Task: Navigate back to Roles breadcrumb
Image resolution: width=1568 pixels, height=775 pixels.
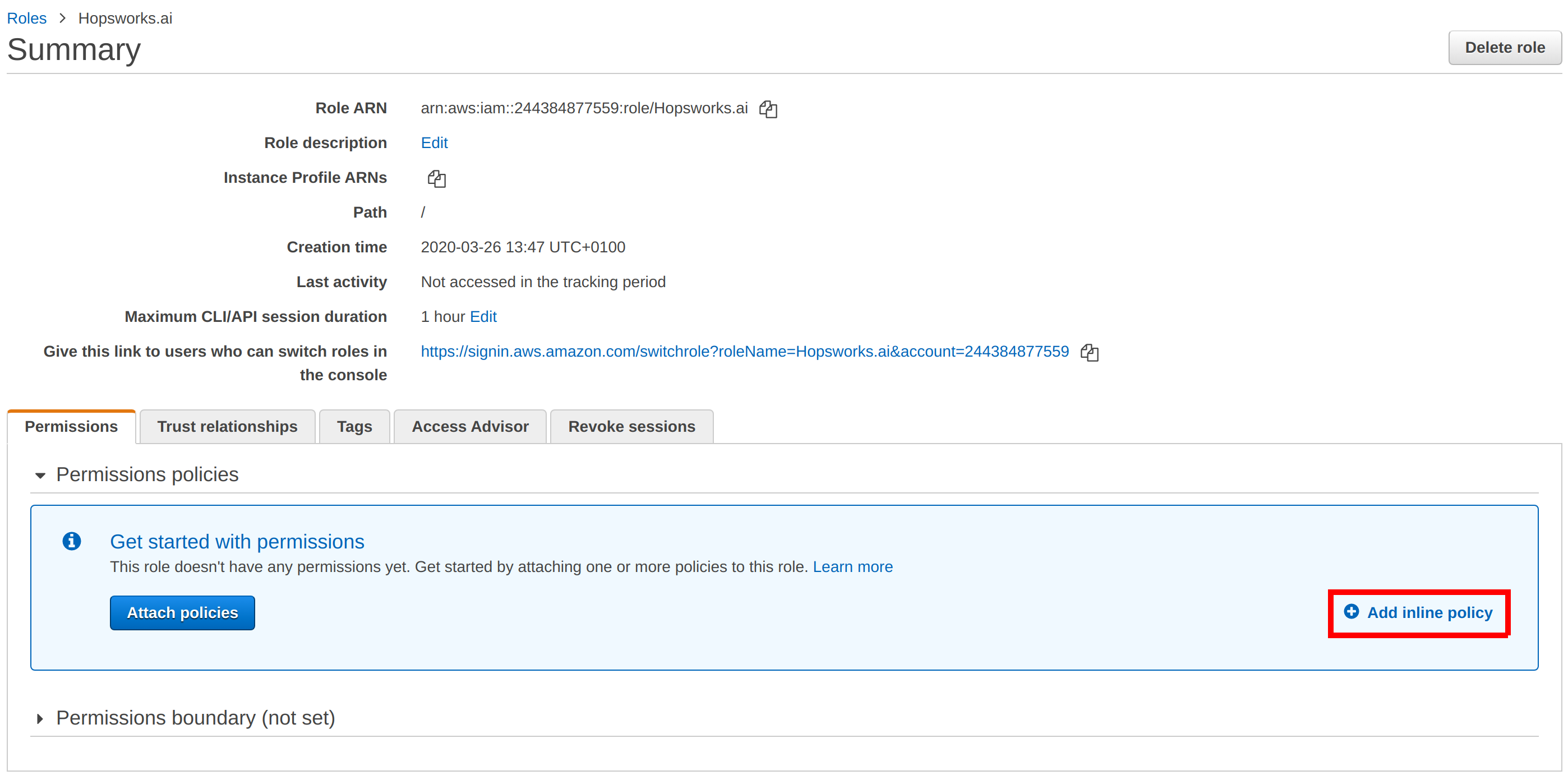Action: (27, 19)
